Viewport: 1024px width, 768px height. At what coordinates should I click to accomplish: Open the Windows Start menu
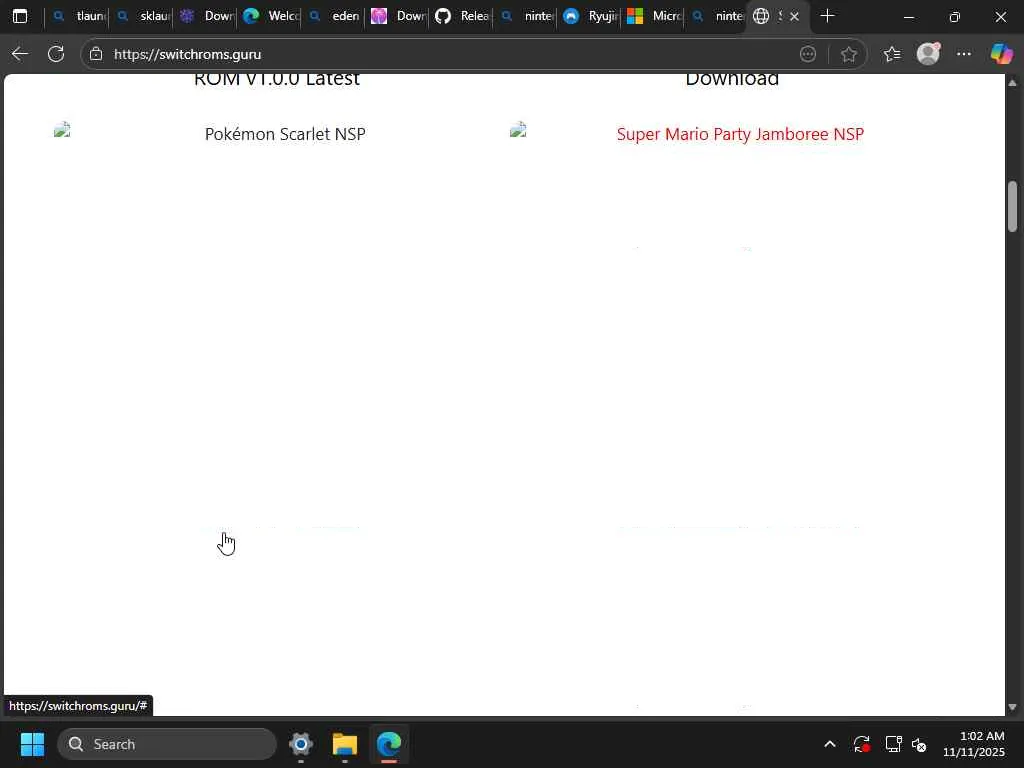pos(32,744)
